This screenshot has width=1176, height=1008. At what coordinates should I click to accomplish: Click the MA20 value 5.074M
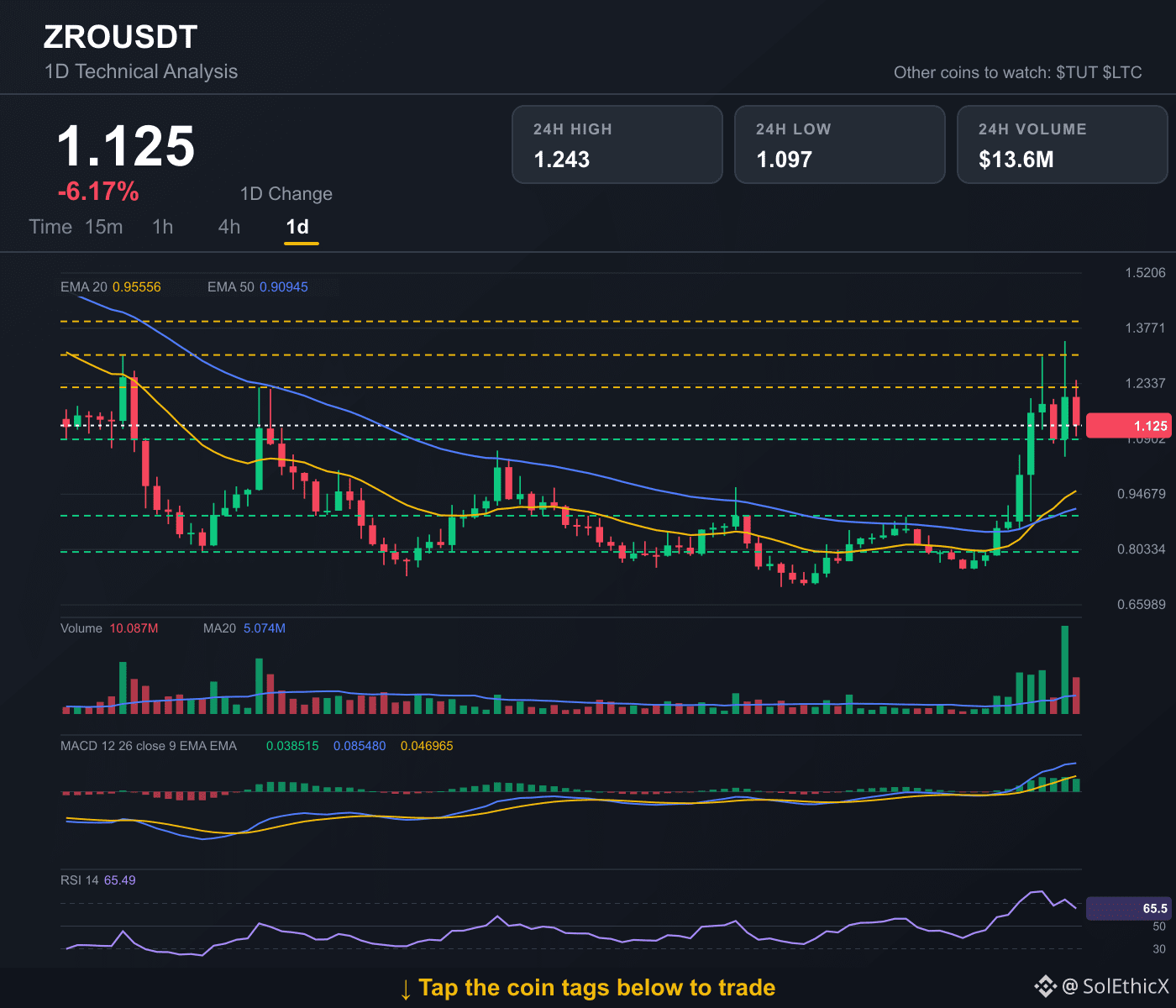(265, 628)
